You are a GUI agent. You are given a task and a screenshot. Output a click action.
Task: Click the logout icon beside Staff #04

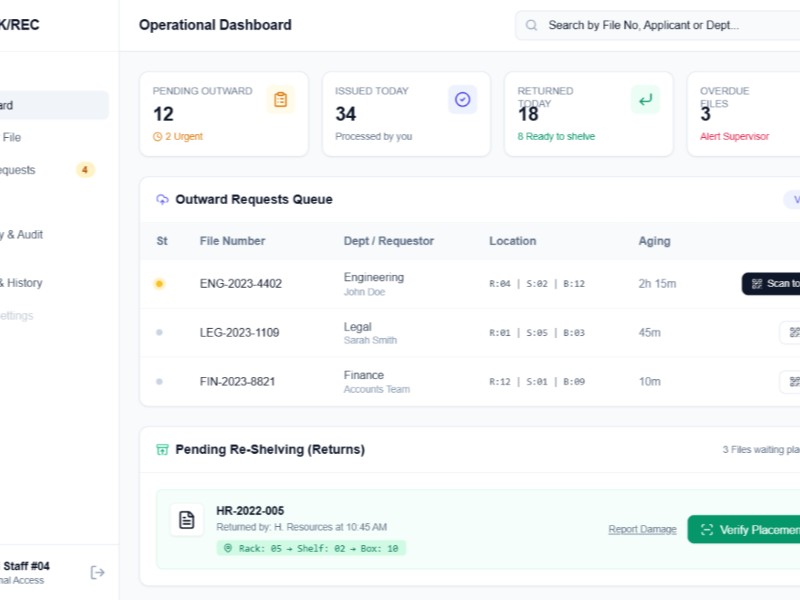tap(97, 572)
